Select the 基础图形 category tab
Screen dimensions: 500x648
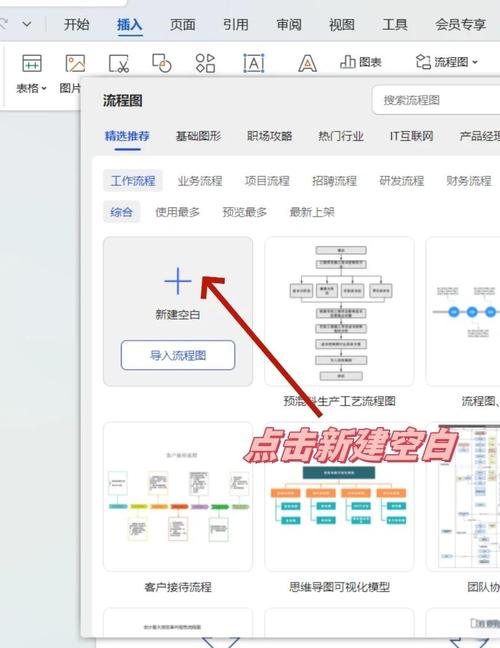click(x=199, y=136)
